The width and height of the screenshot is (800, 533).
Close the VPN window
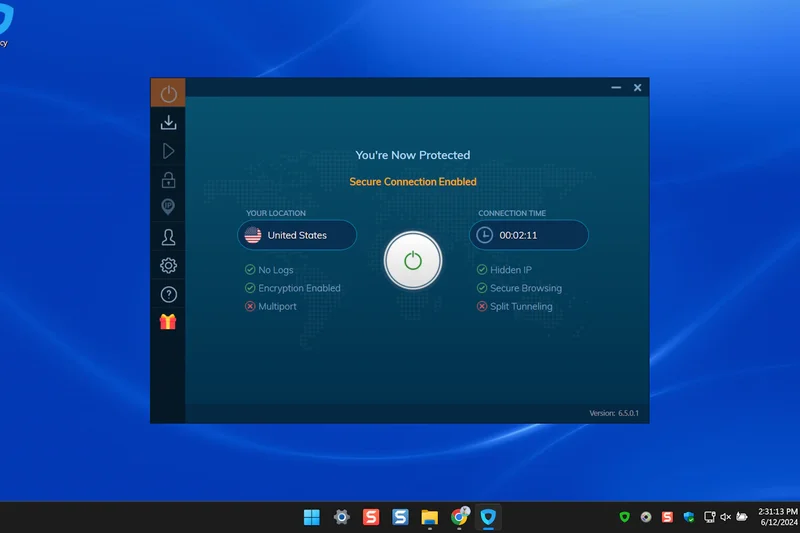coord(637,88)
